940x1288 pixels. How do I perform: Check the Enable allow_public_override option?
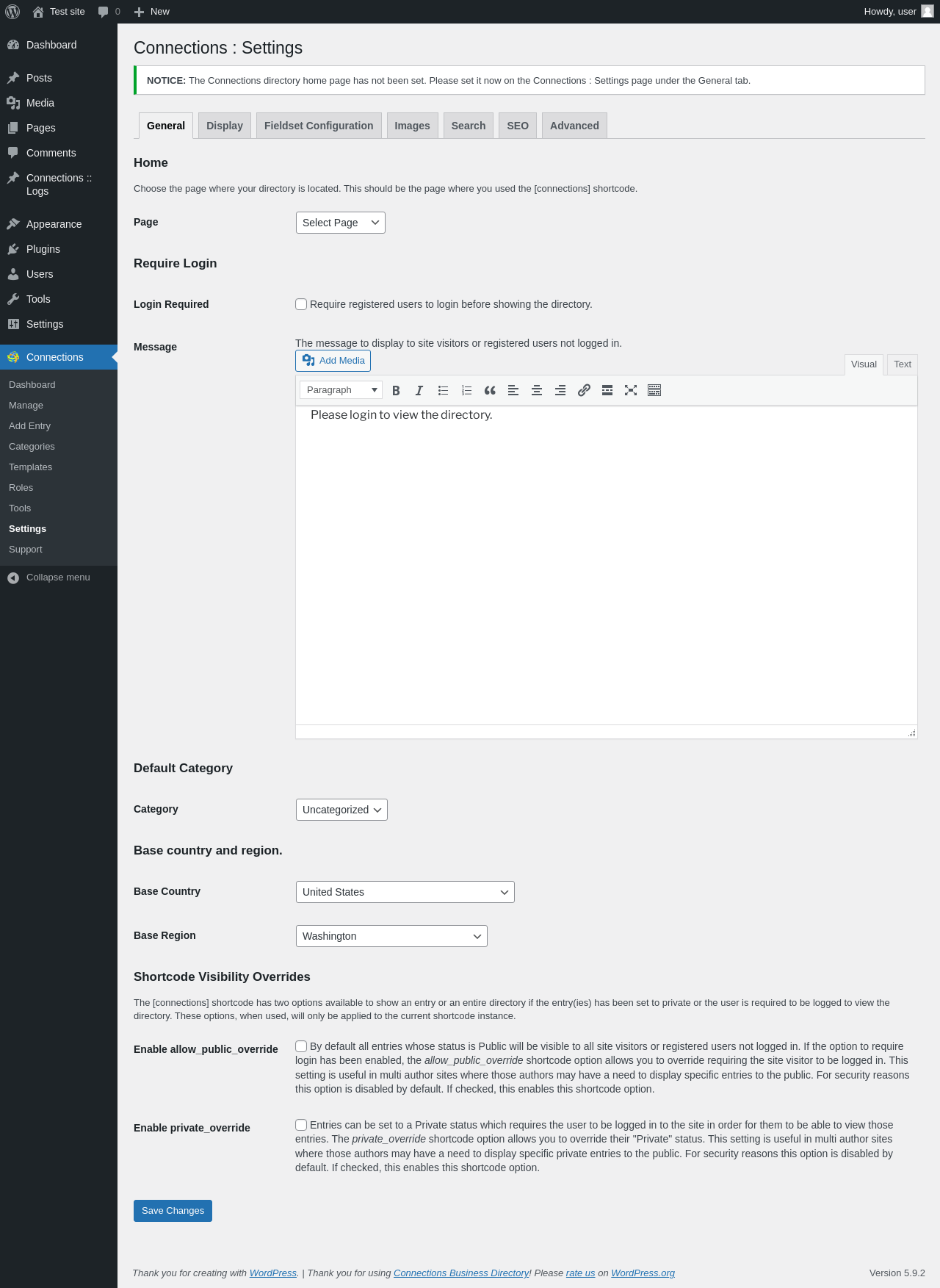pyautogui.click(x=301, y=1046)
